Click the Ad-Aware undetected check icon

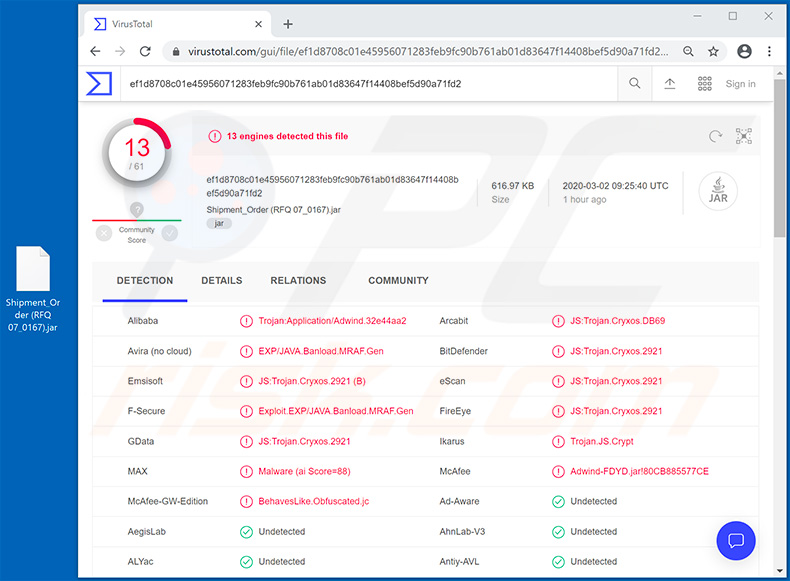click(558, 501)
